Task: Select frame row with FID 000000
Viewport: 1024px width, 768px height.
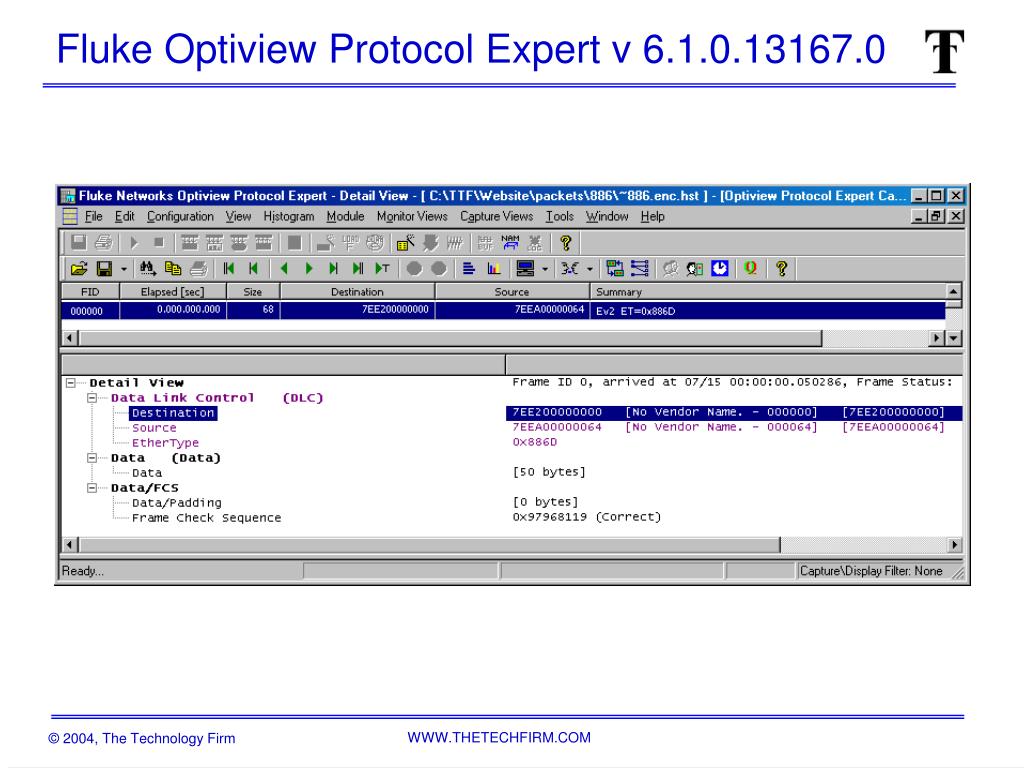Action: (x=503, y=311)
